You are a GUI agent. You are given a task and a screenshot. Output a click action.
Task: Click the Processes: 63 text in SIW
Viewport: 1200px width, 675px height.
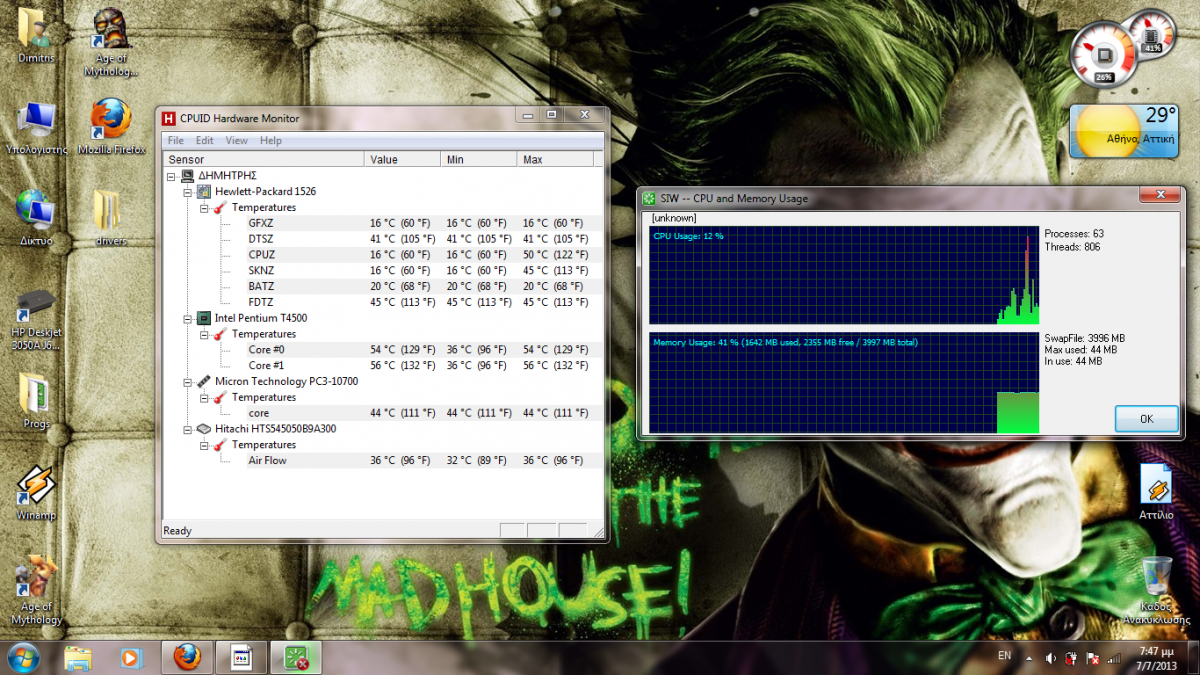pyautogui.click(x=1074, y=234)
